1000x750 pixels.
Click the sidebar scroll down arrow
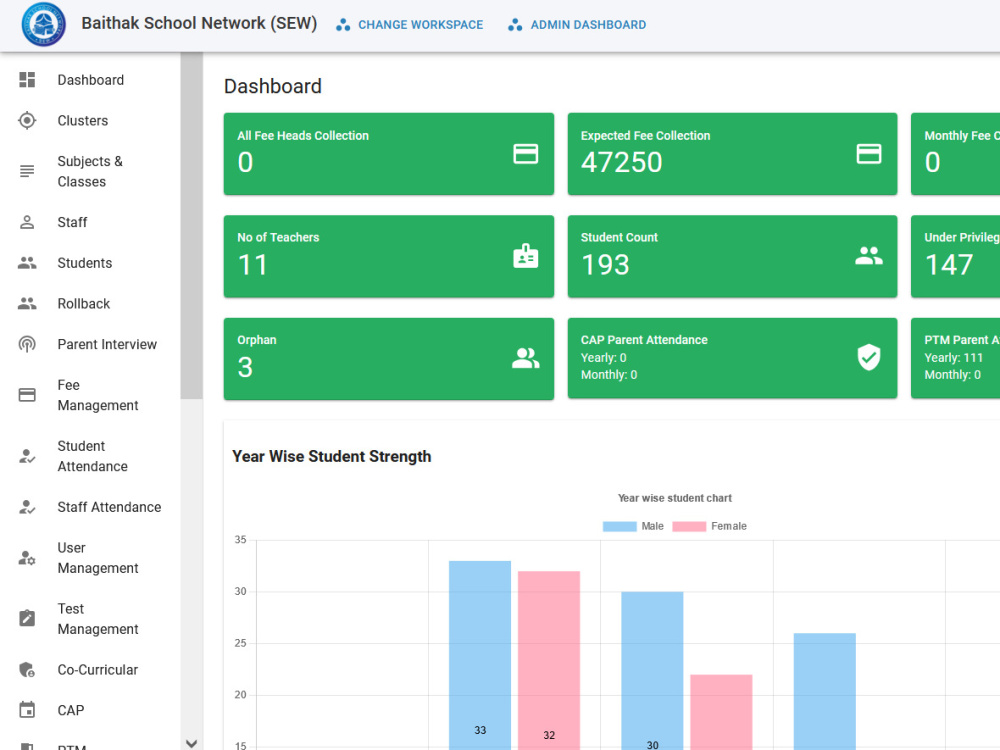[x=191, y=743]
